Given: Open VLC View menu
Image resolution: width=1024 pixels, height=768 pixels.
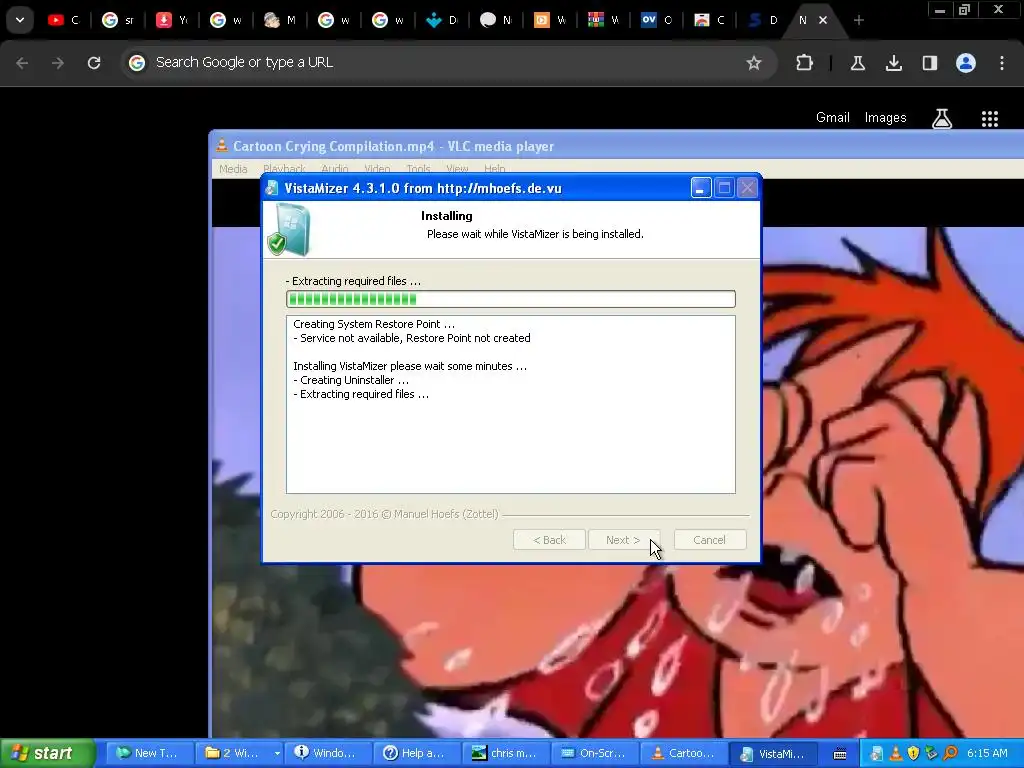Looking at the screenshot, I should (457, 168).
